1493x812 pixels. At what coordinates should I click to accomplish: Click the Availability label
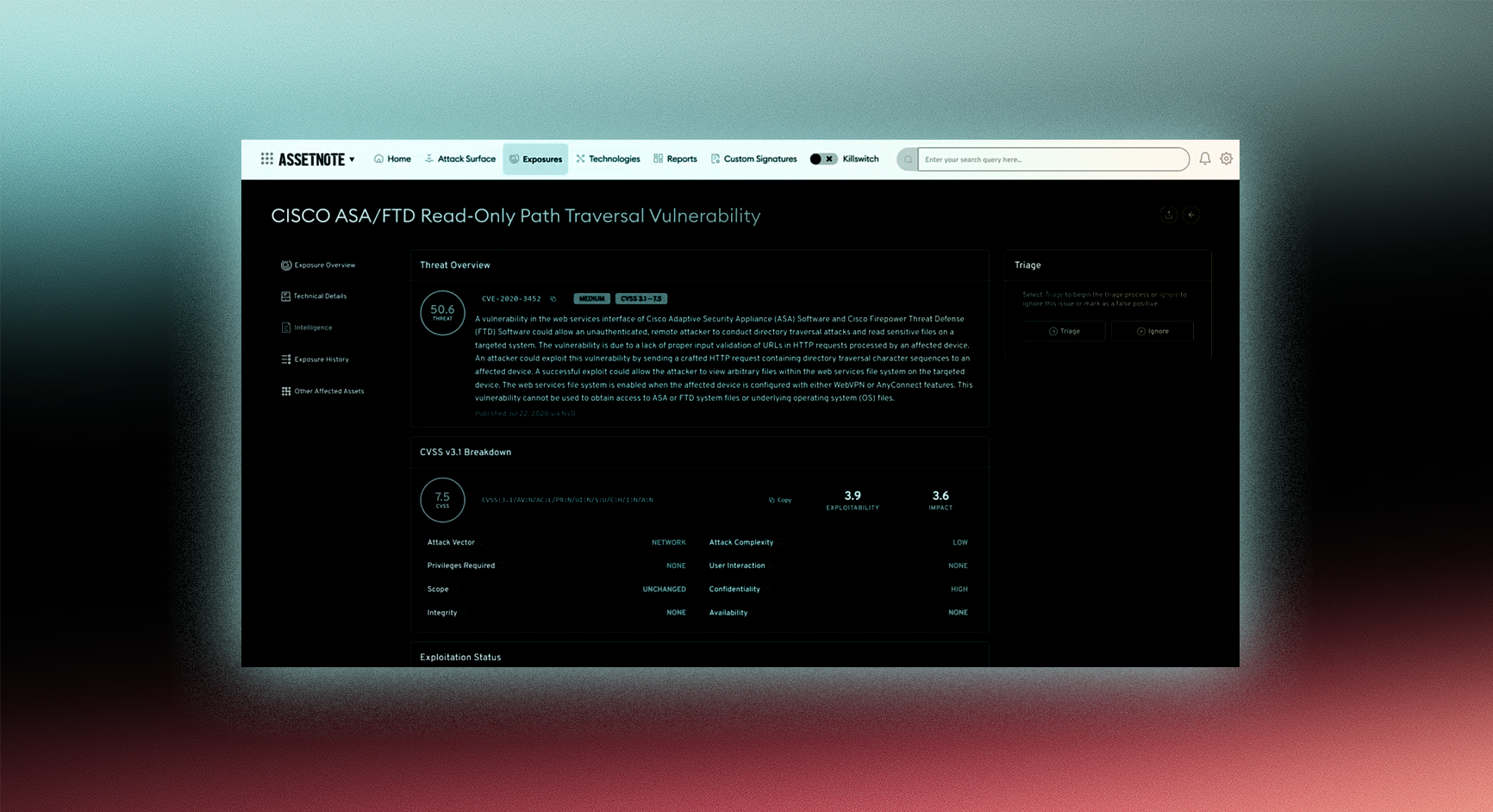(x=728, y=613)
